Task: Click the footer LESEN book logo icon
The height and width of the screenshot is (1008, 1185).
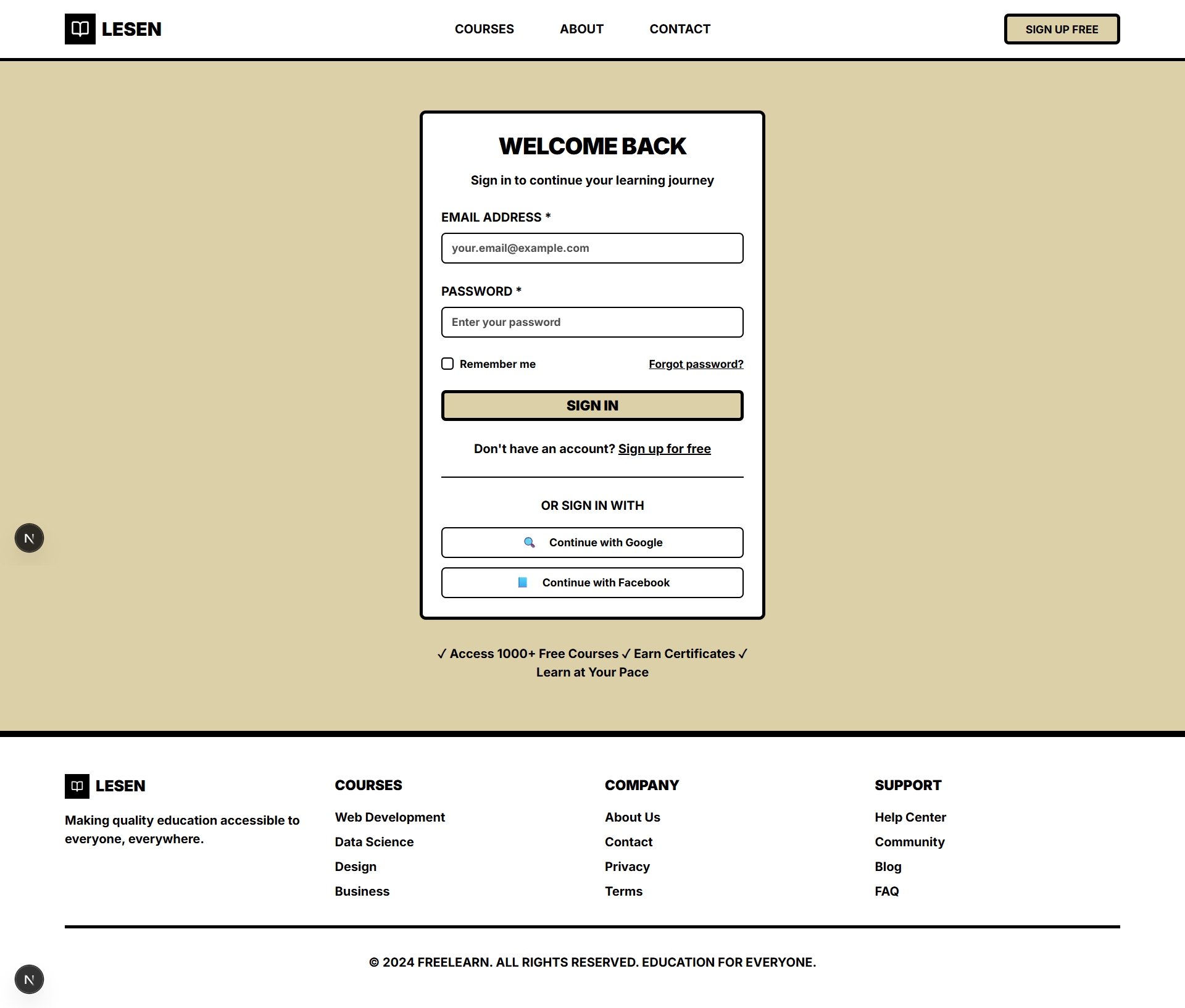Action: 77,786
